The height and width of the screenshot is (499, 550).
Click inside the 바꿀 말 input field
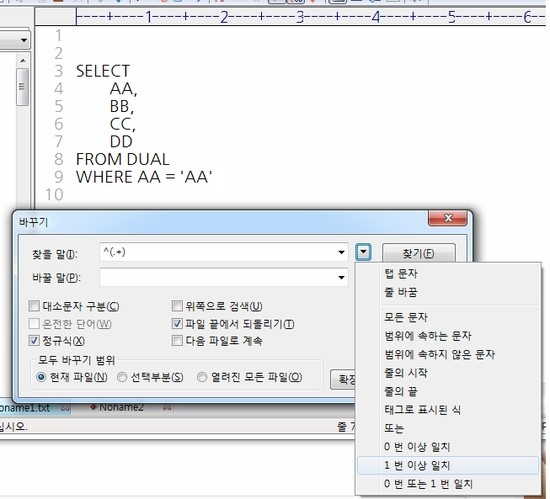point(217,278)
